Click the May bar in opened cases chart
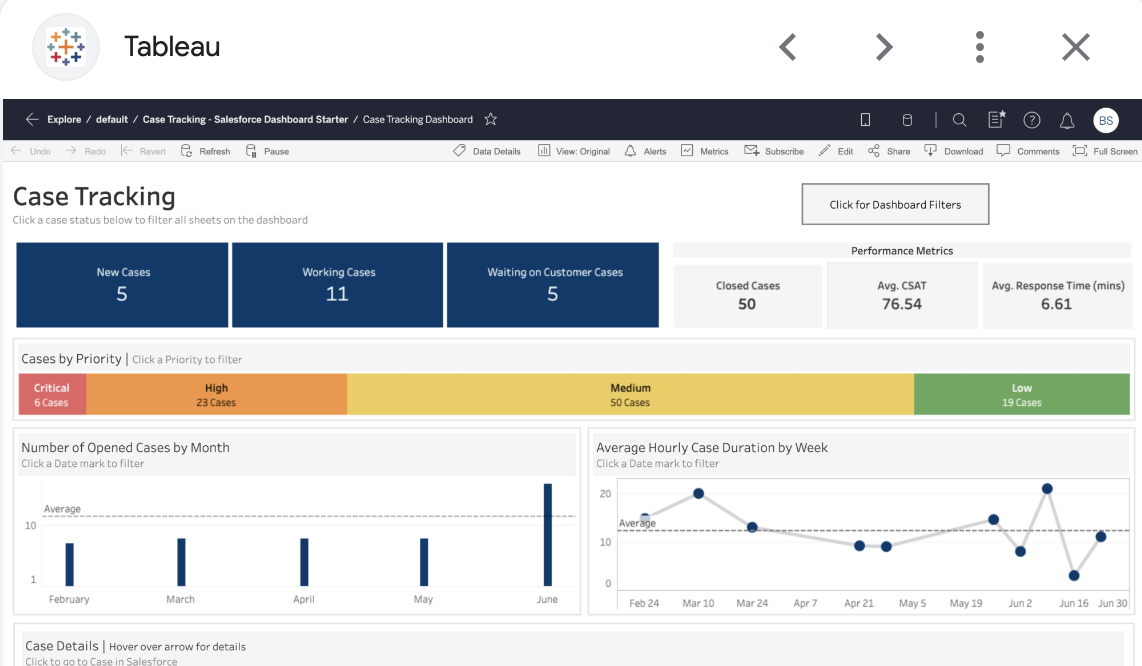Viewport: 1142px width, 666px height. tap(424, 562)
